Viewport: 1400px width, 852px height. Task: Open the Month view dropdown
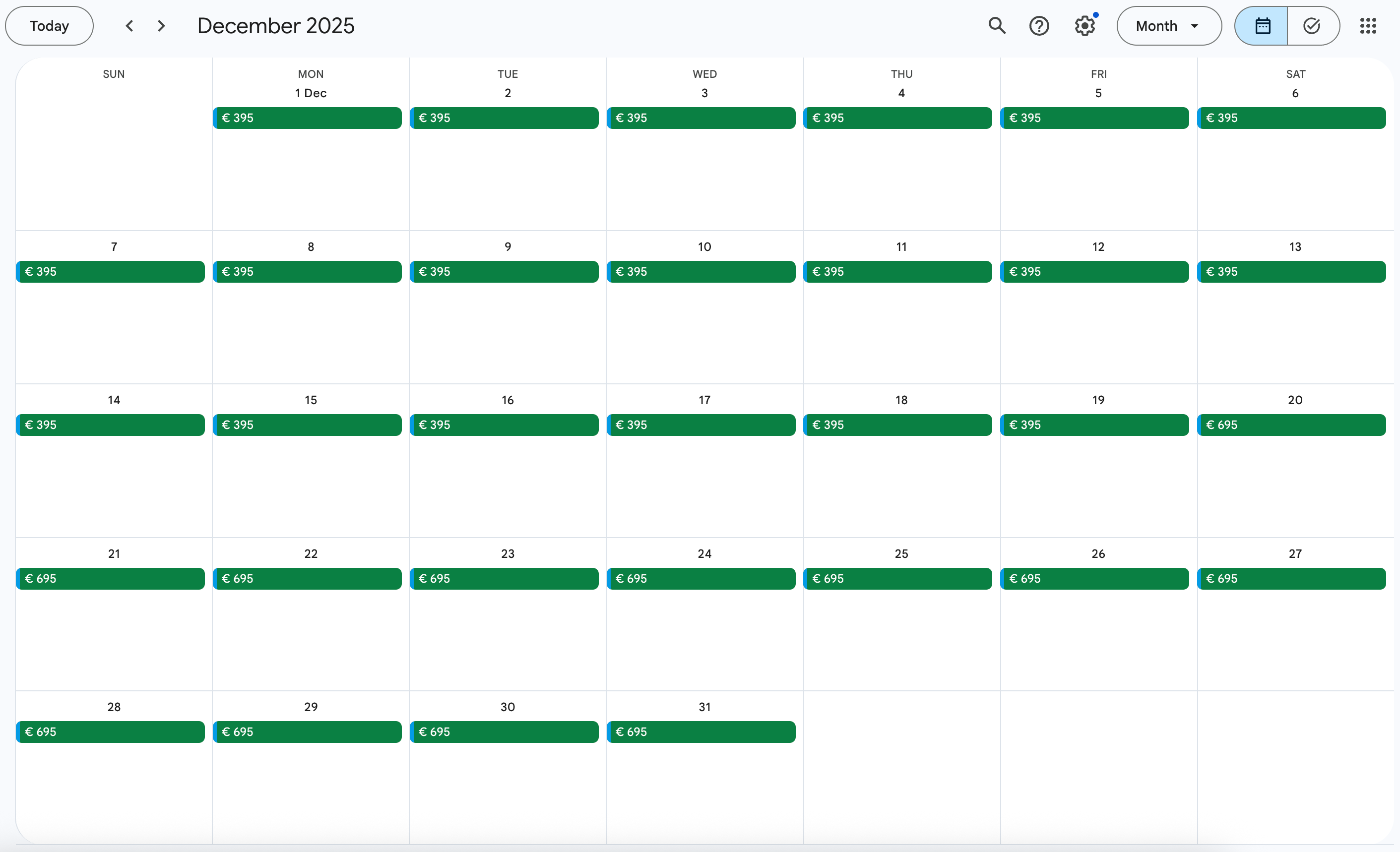click(1169, 26)
